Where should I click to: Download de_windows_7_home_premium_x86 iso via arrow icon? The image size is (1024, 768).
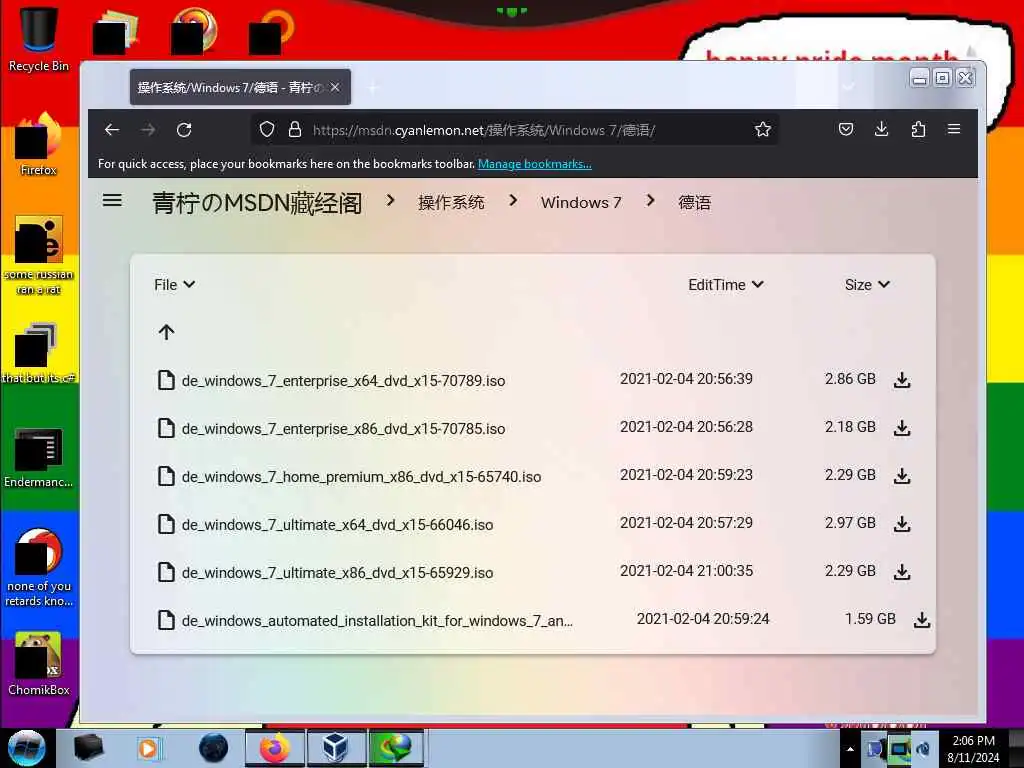click(x=902, y=475)
